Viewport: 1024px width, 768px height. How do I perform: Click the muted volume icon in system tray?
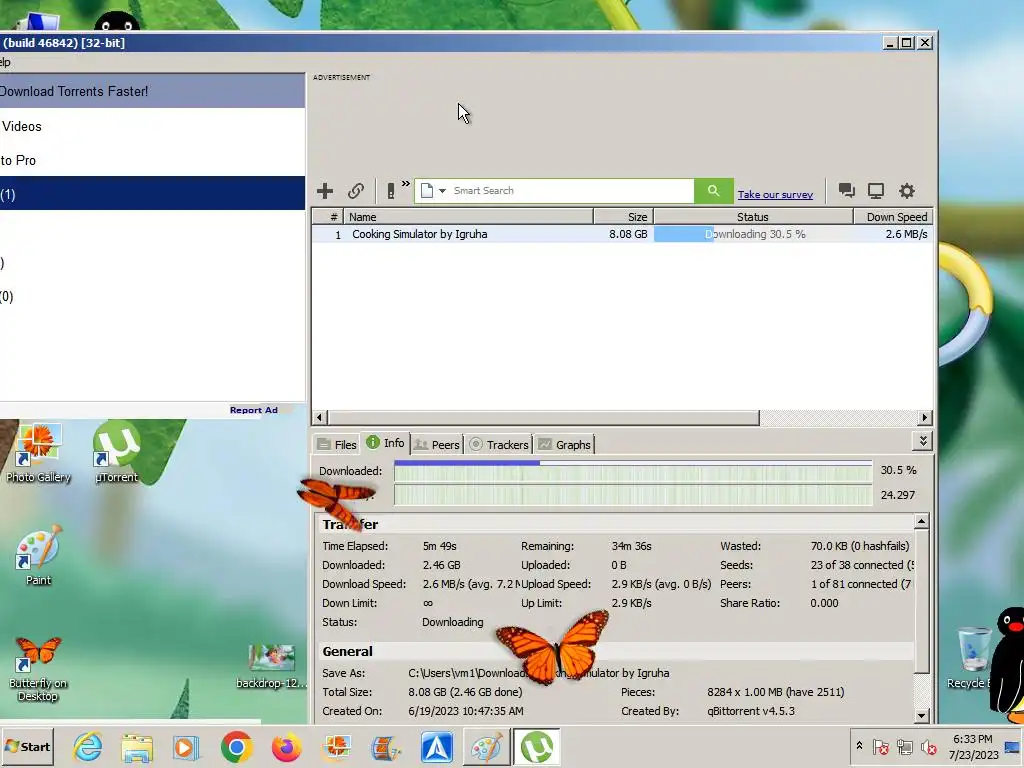tap(928, 746)
